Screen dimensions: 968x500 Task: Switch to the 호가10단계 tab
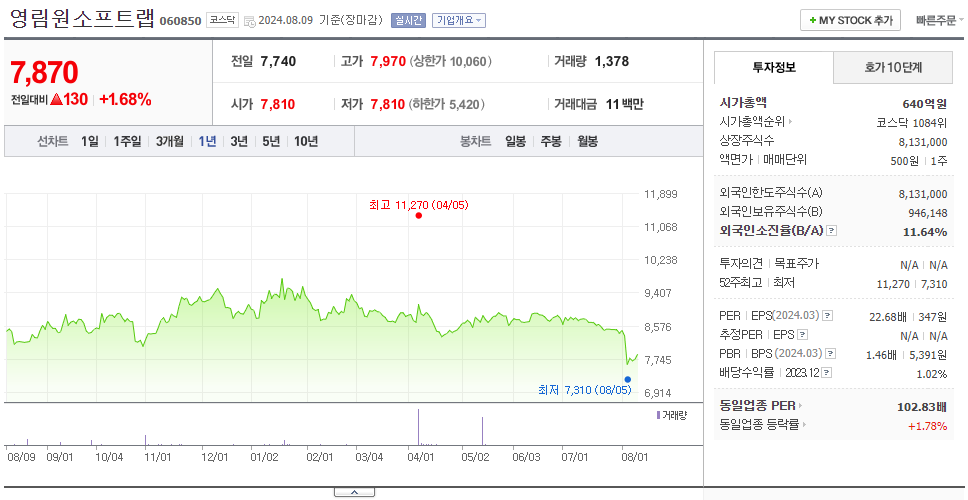(x=893, y=67)
